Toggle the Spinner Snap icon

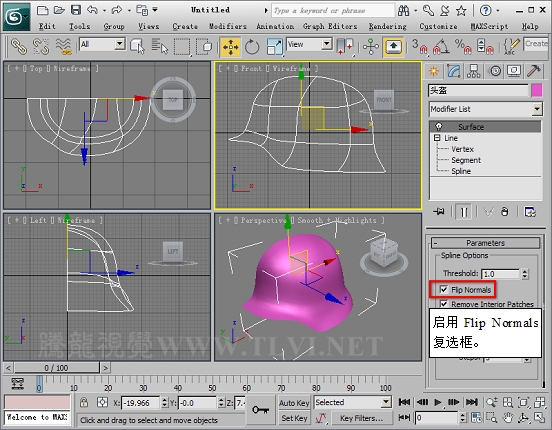(x=485, y=46)
